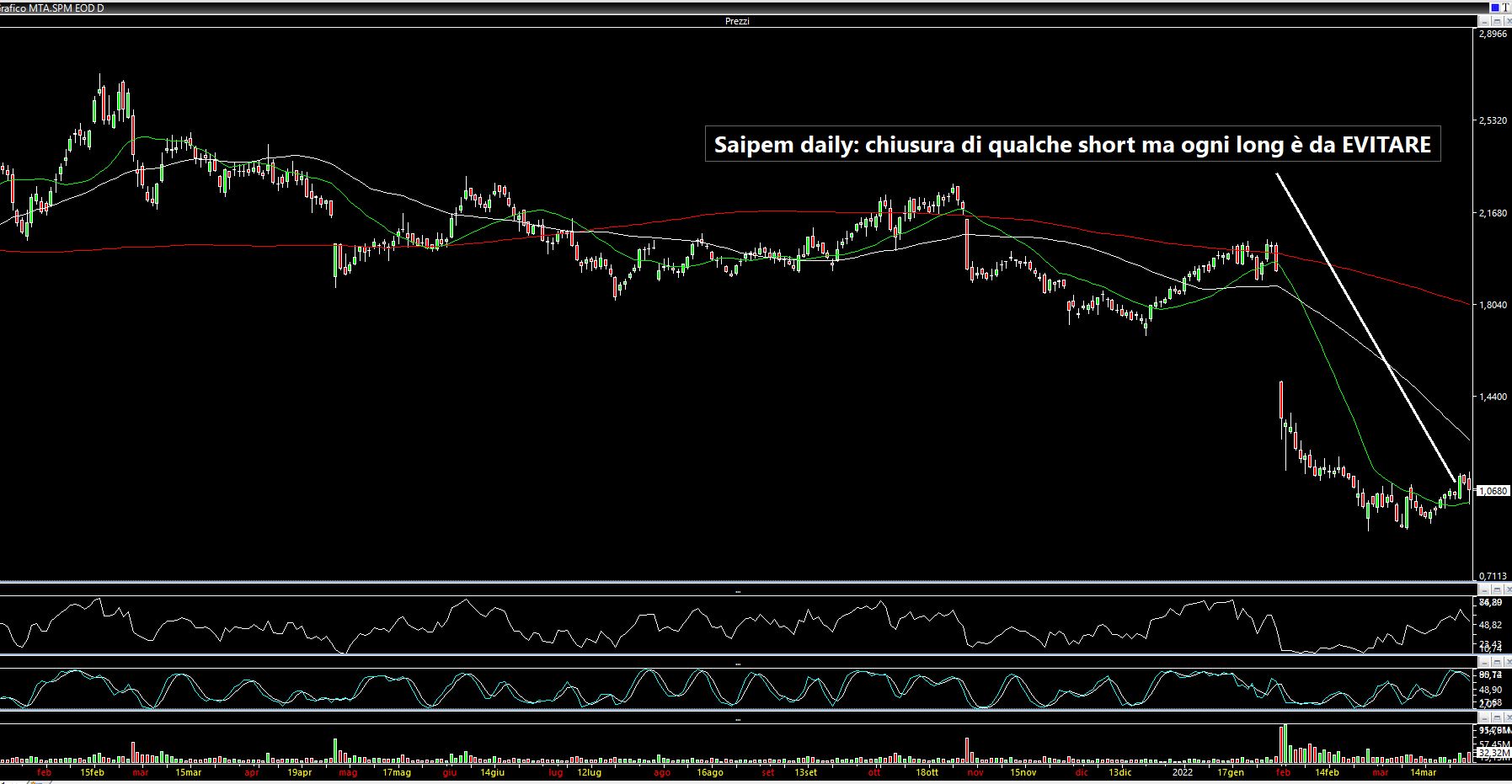Minimize the volume panel
This screenshot has height=784, width=1512.
1484,717
